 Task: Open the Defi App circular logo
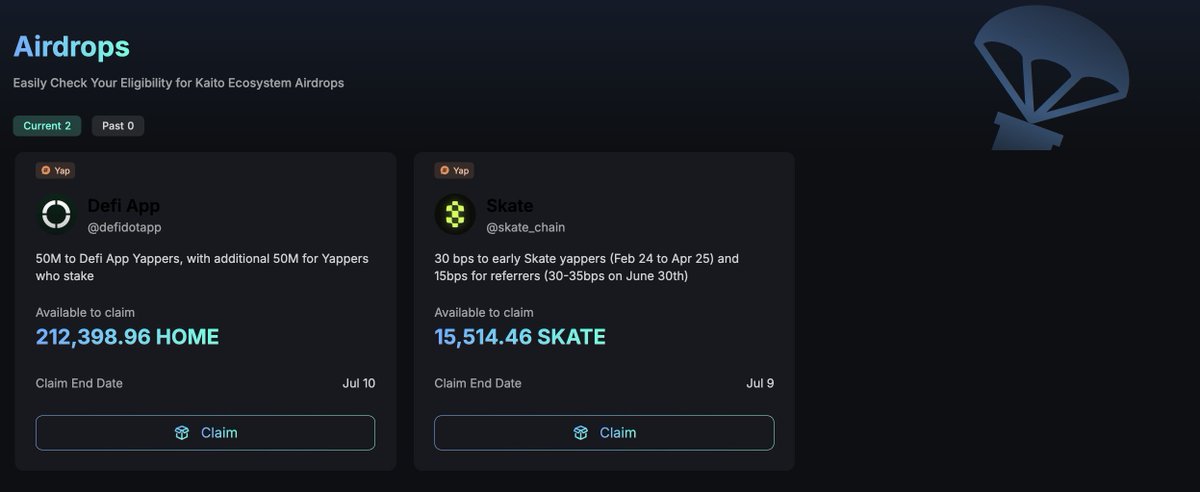pos(56,214)
